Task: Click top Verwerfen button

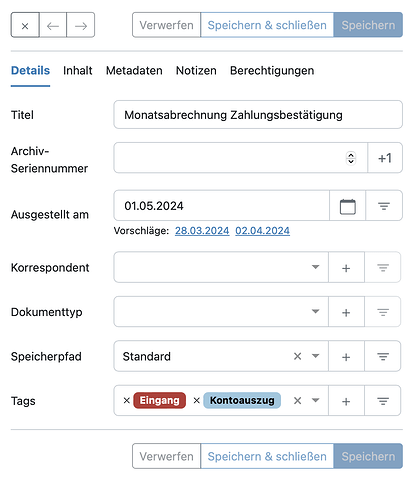Action: 166,25
